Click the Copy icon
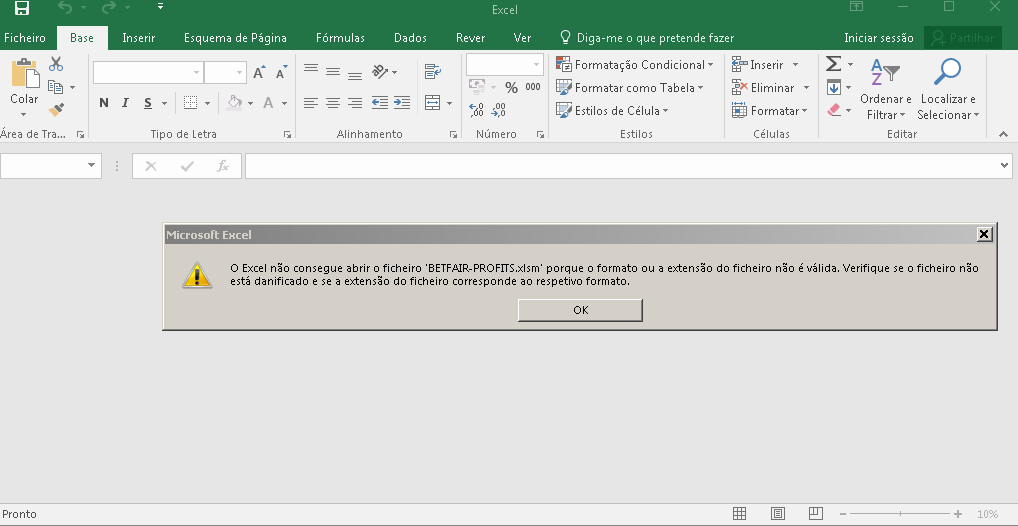The height and width of the screenshot is (526, 1018). click(x=56, y=86)
